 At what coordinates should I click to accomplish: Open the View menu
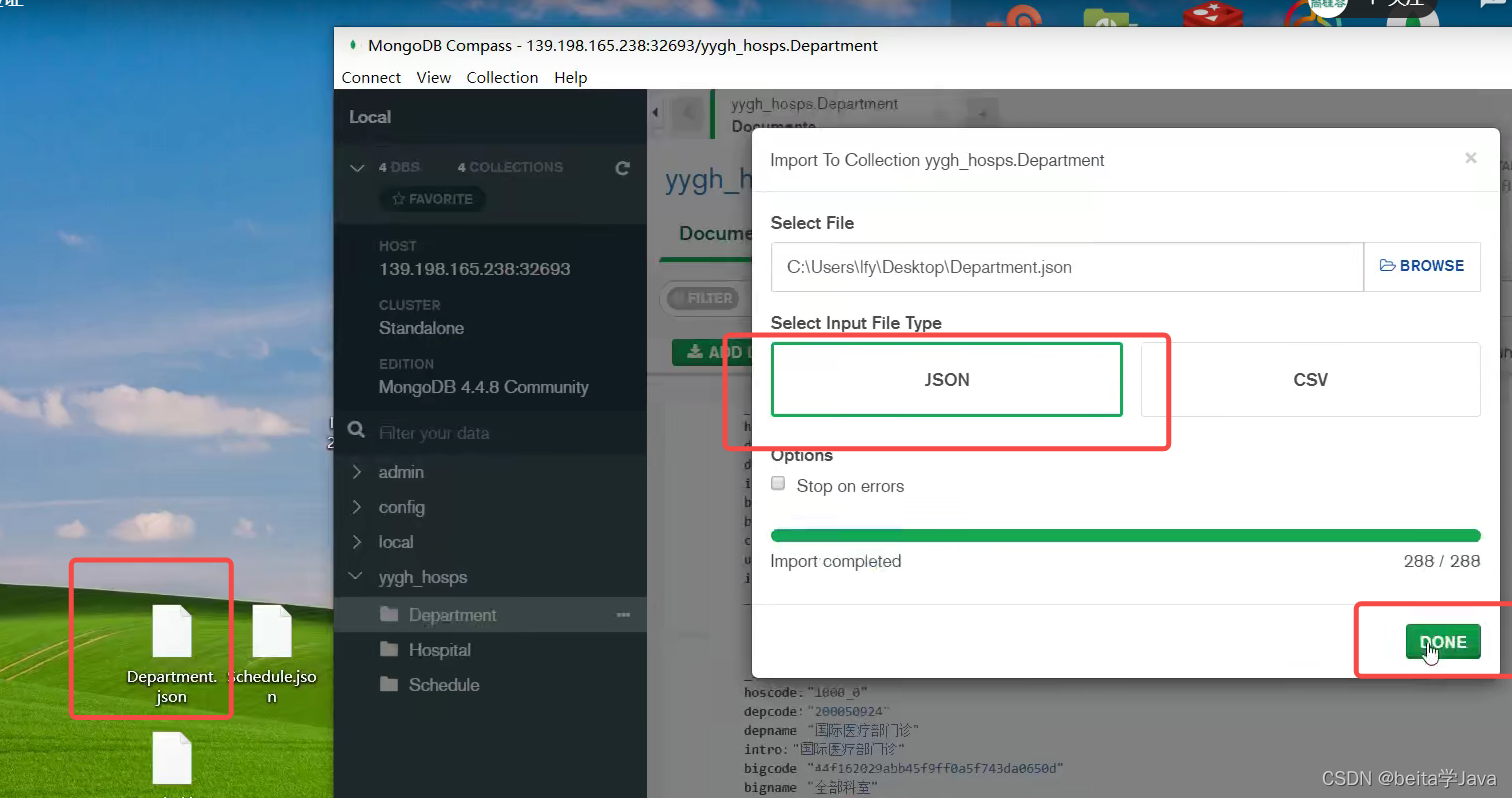coord(434,77)
